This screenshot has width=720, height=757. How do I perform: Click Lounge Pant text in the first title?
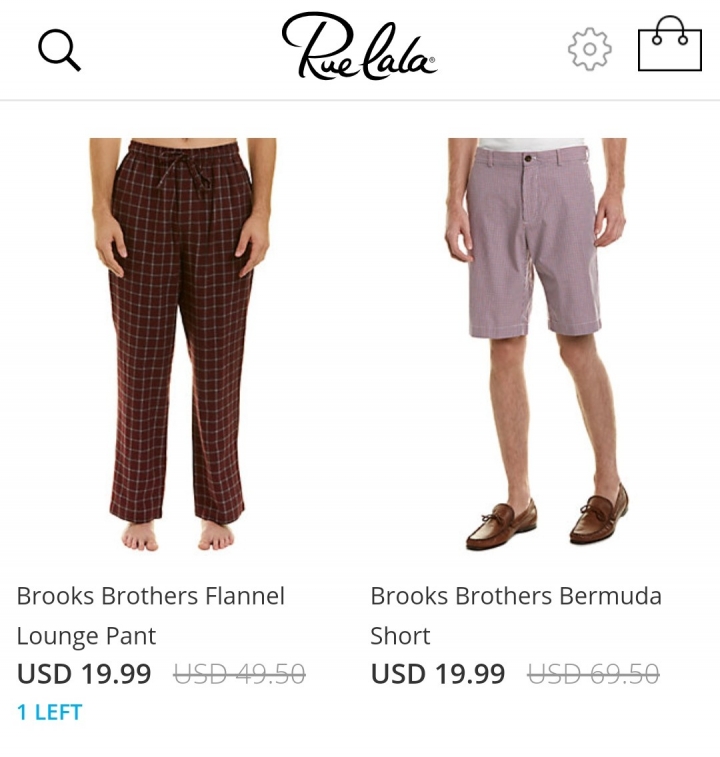tap(86, 636)
